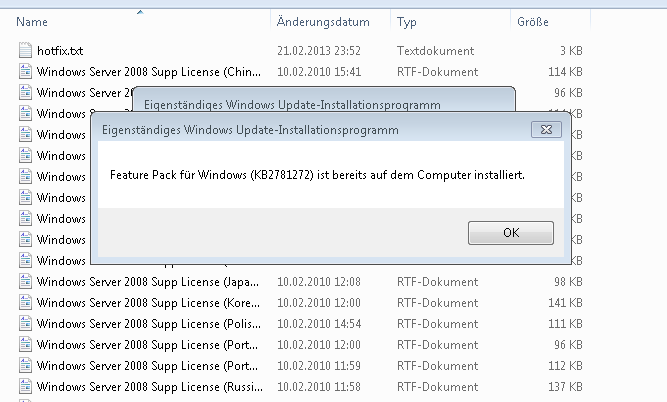The height and width of the screenshot is (402, 667).
Task: Click the background Windows Update installer title bar
Action: pos(292,103)
